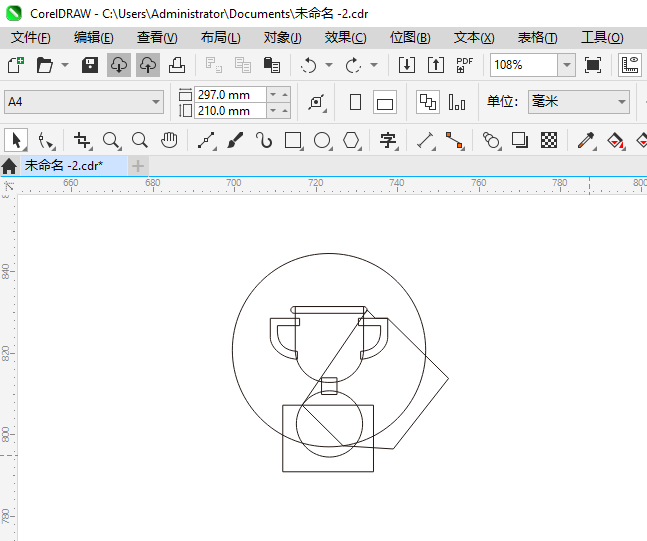Select the Ellipse tool
Screen dimensions: 647x541
click(322, 140)
